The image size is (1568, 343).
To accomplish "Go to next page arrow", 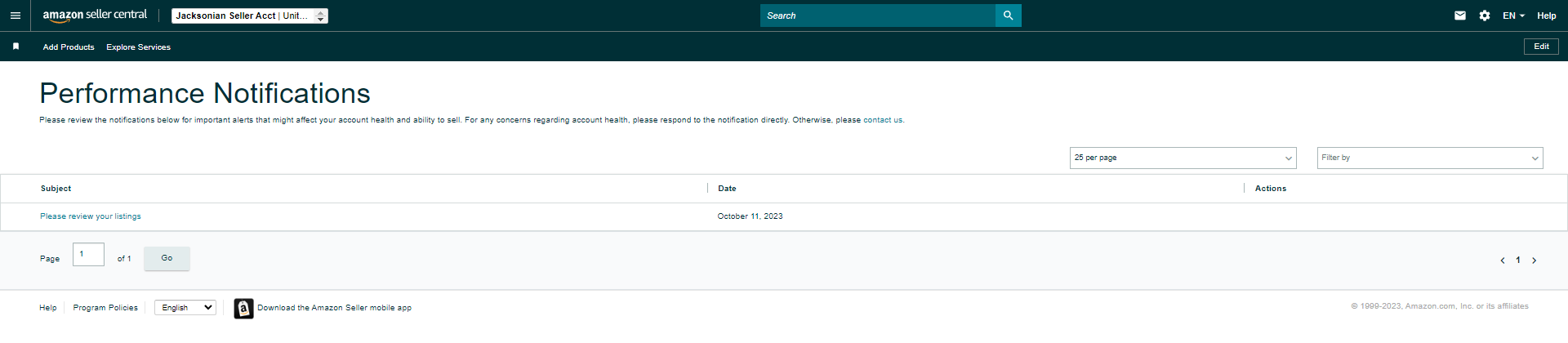I will [1535, 261].
